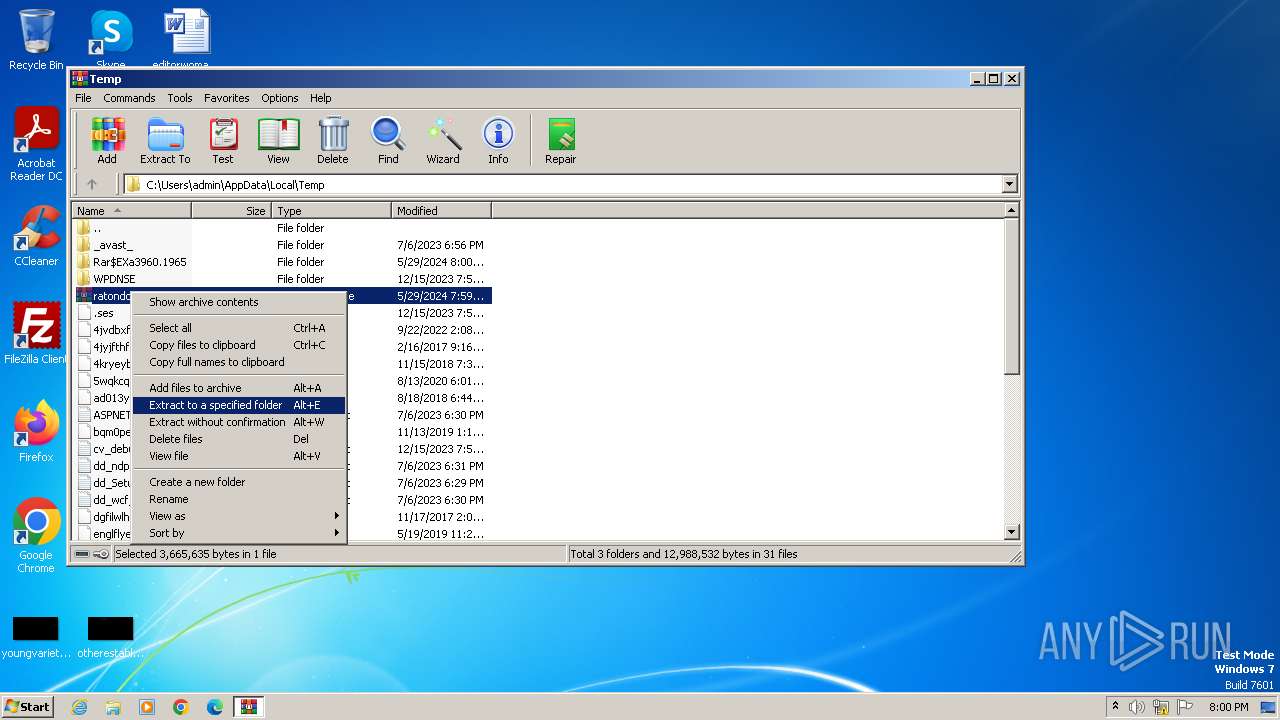Open the Help menu
The width and height of the screenshot is (1280, 720).
click(320, 98)
